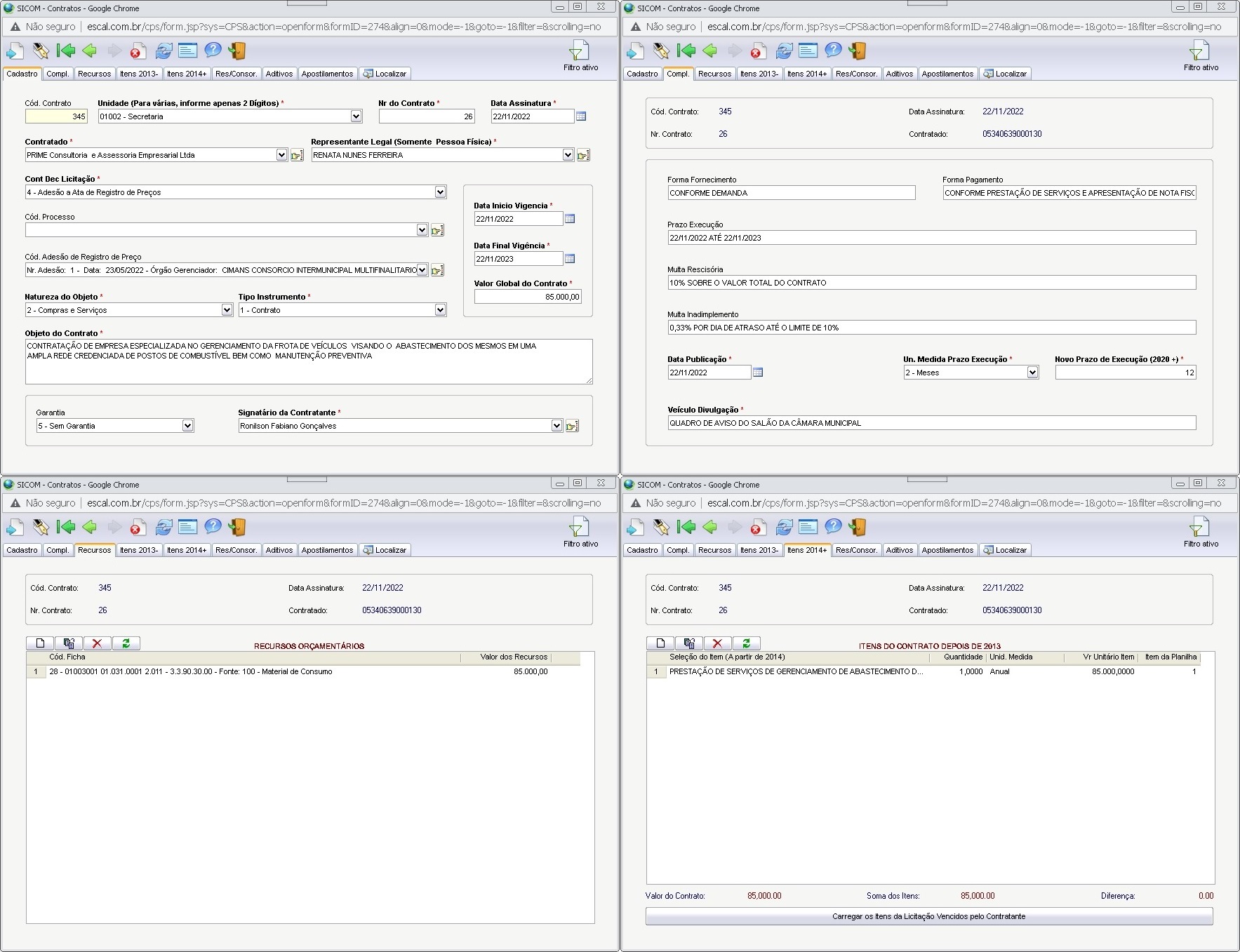The height and width of the screenshot is (952, 1240).
Task: Click lookup icon next to Contratado field
Action: point(297,155)
